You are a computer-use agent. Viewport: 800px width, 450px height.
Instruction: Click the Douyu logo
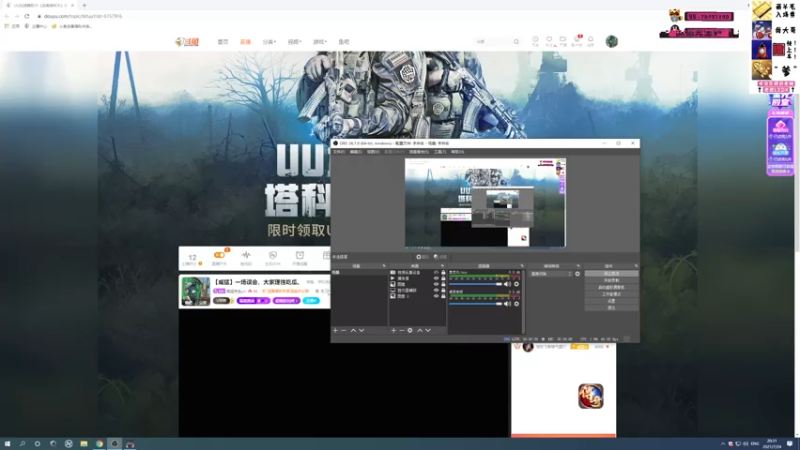(x=187, y=42)
